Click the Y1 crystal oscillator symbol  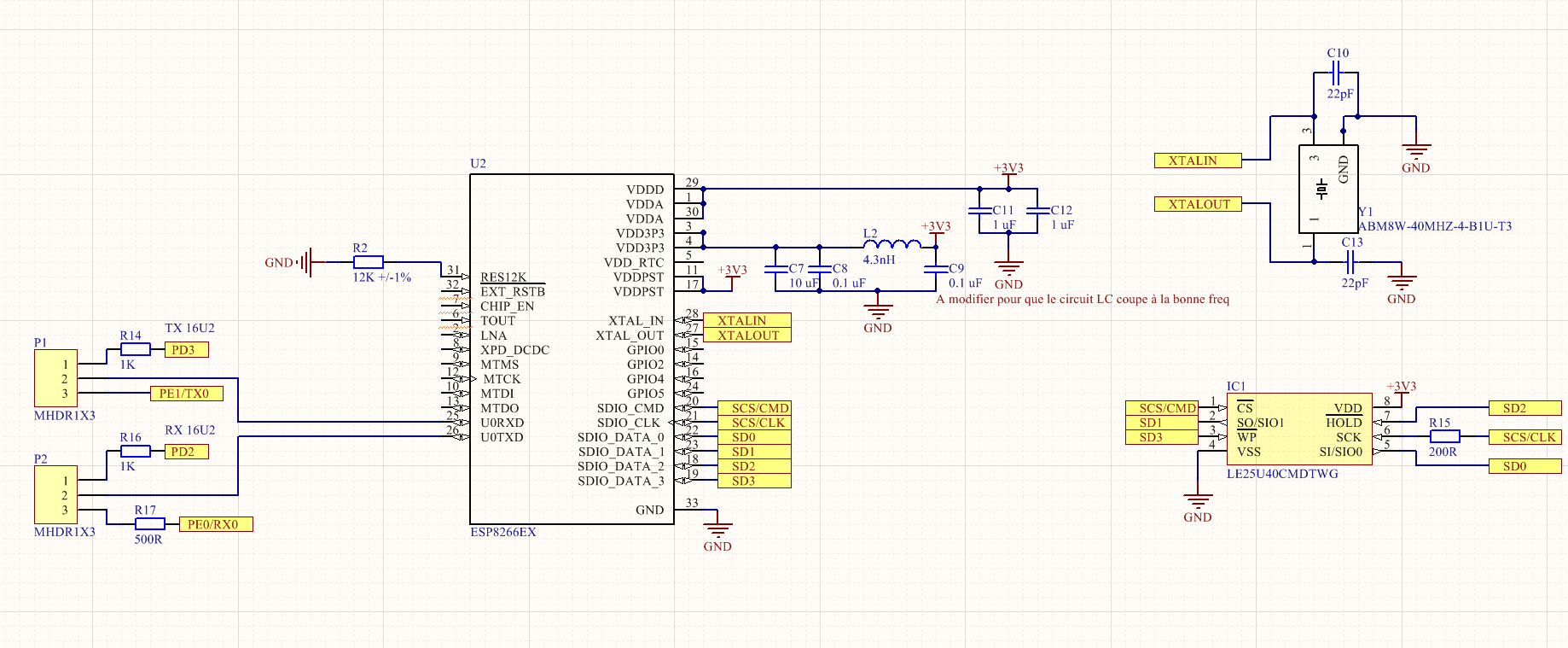click(1327, 189)
